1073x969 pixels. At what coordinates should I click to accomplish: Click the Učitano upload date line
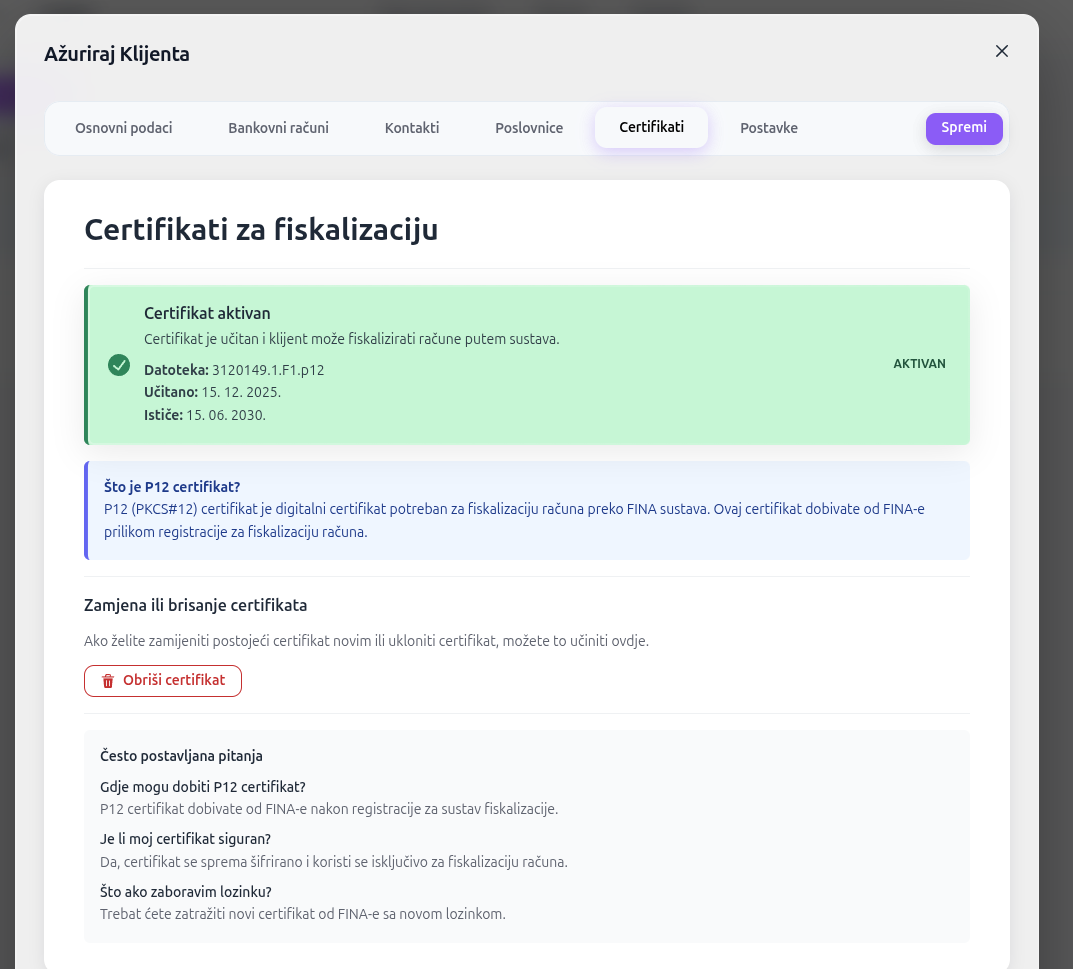click(x=212, y=392)
